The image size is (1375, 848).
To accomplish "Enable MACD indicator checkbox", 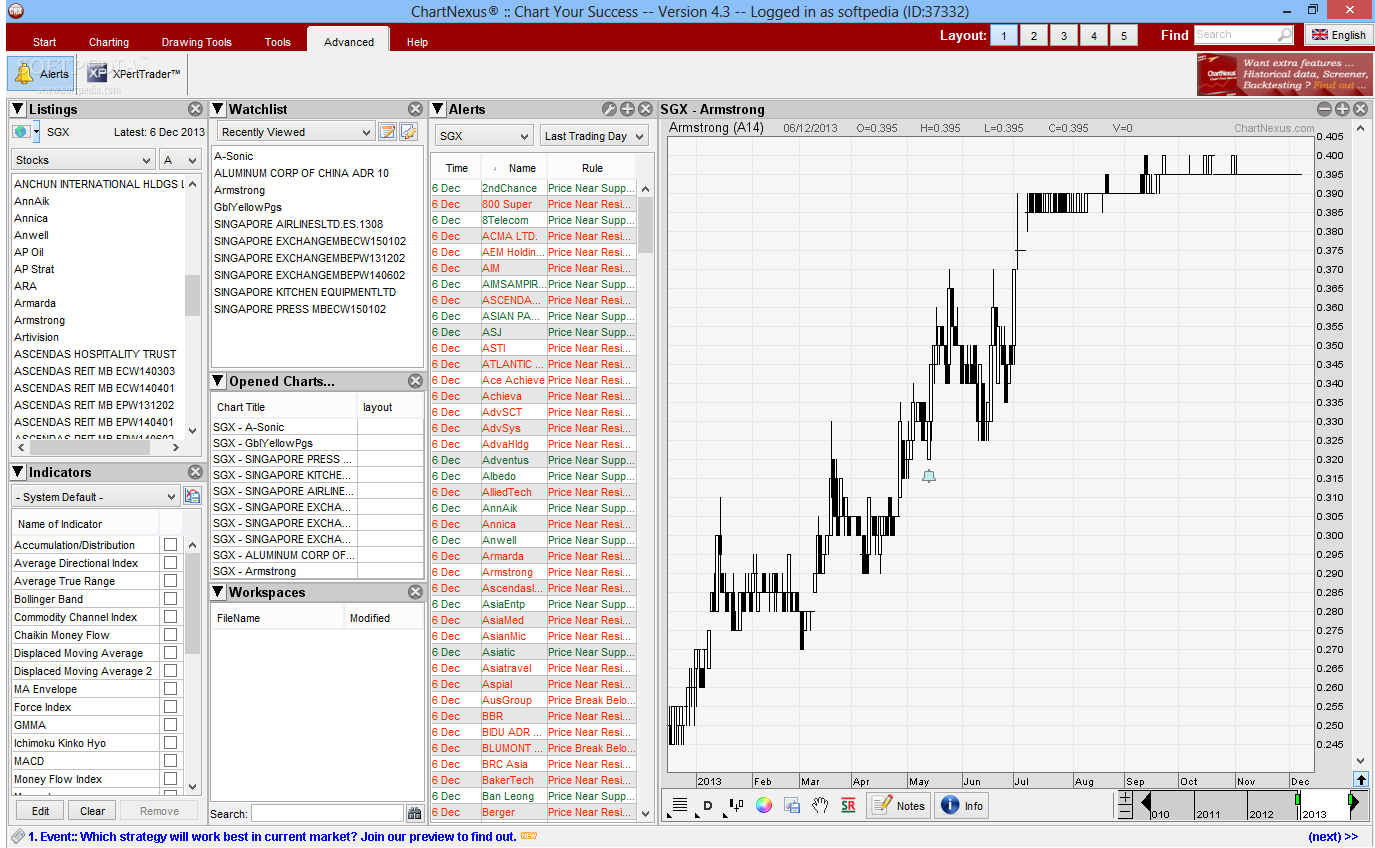I will click(170, 760).
